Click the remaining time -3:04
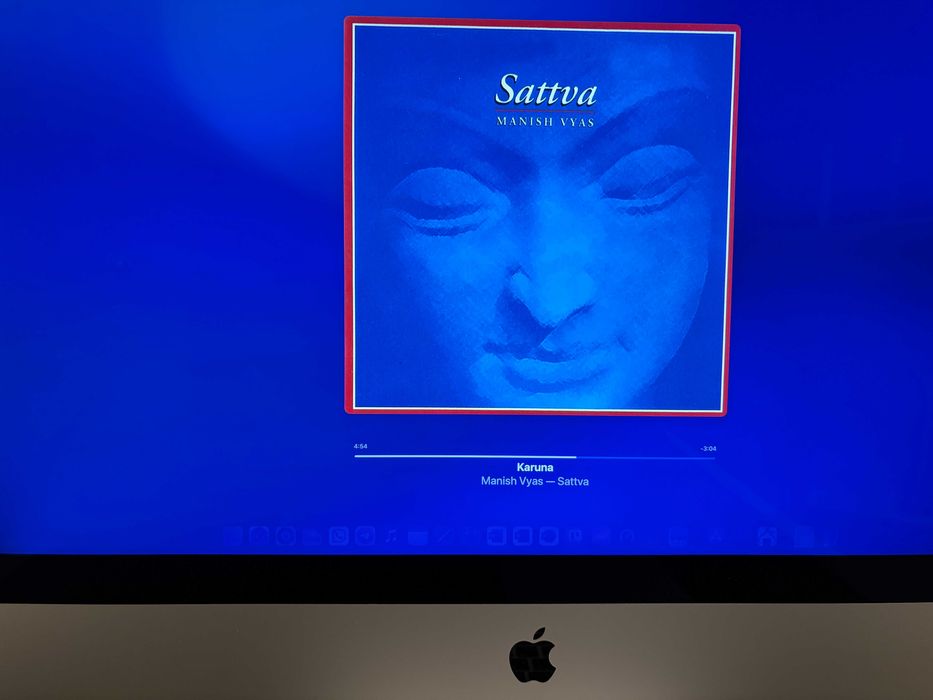This screenshot has width=933, height=700. [x=708, y=448]
